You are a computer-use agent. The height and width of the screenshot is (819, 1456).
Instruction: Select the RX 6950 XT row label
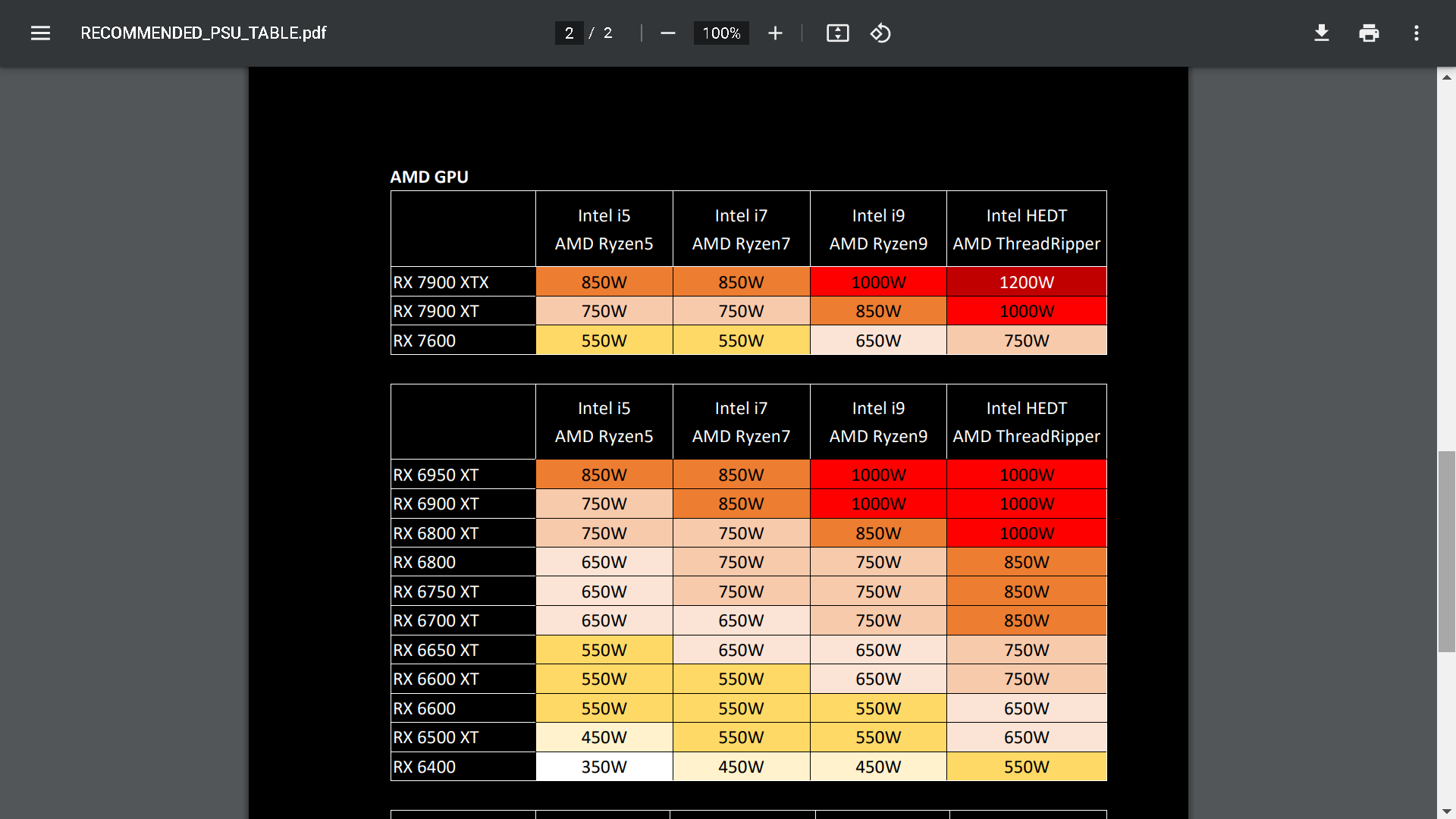(x=463, y=475)
